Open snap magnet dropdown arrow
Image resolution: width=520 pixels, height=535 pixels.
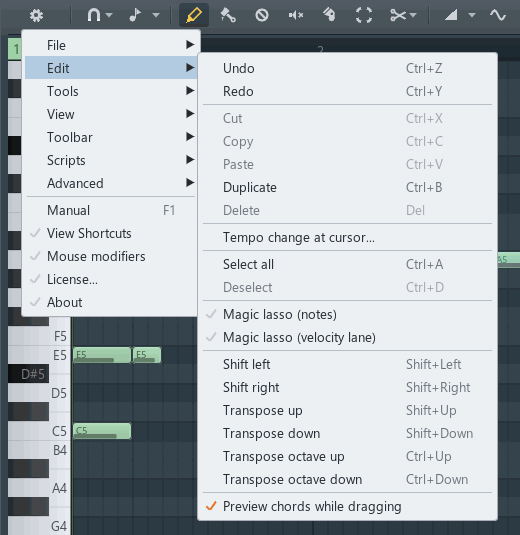[109, 15]
